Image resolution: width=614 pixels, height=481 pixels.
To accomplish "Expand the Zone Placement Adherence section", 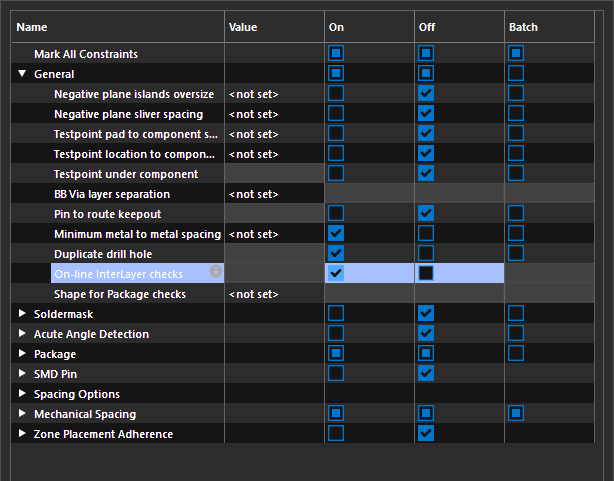I will (22, 433).
